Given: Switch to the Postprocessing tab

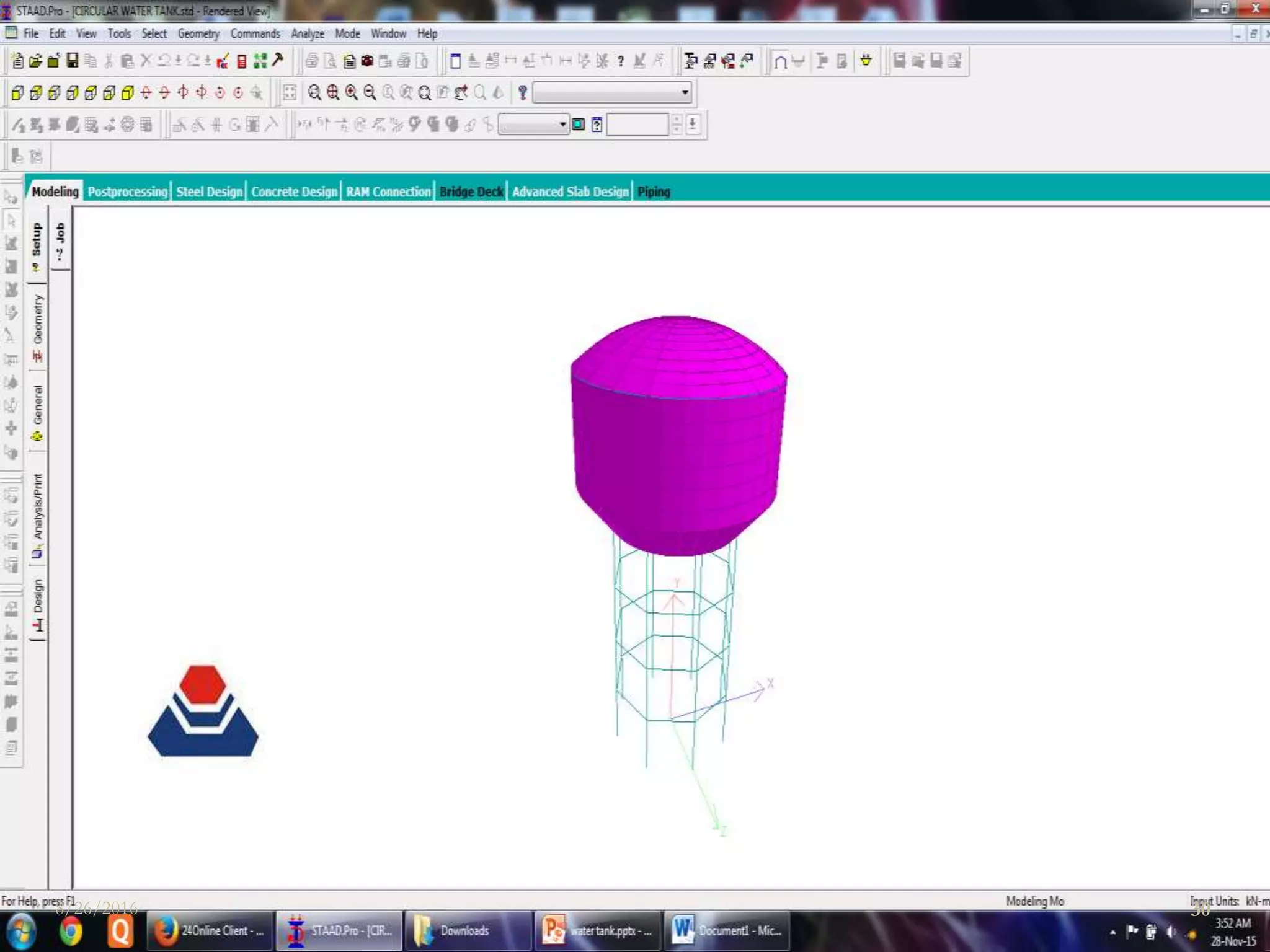Looking at the screenshot, I should pyautogui.click(x=127, y=192).
